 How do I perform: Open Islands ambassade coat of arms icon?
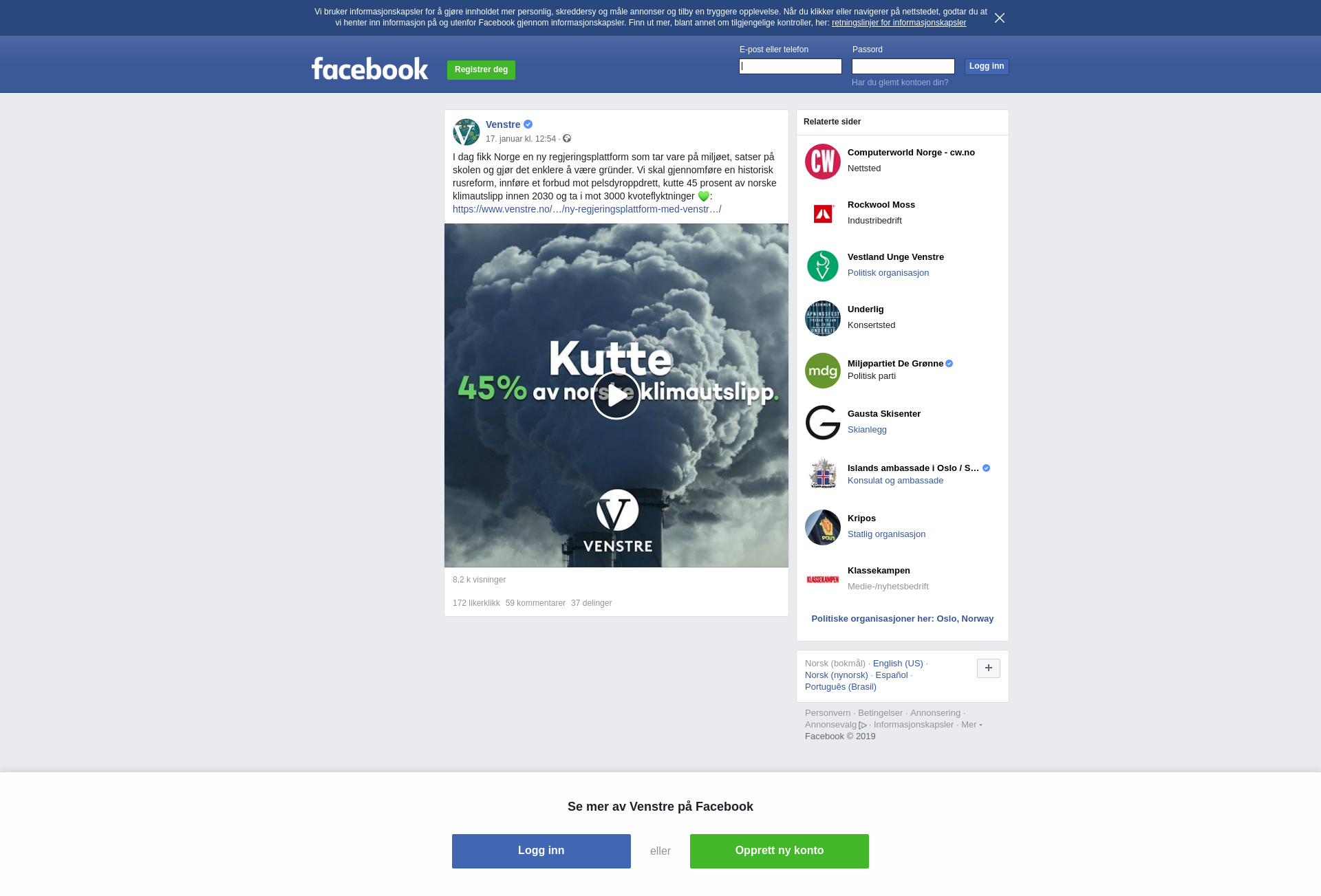(x=823, y=475)
